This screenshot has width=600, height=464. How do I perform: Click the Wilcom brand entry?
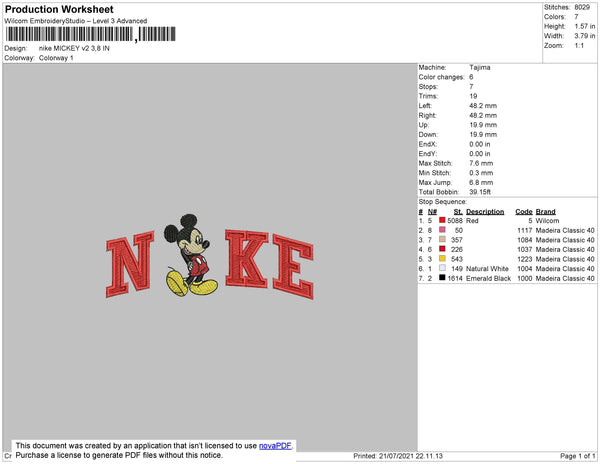(x=547, y=221)
